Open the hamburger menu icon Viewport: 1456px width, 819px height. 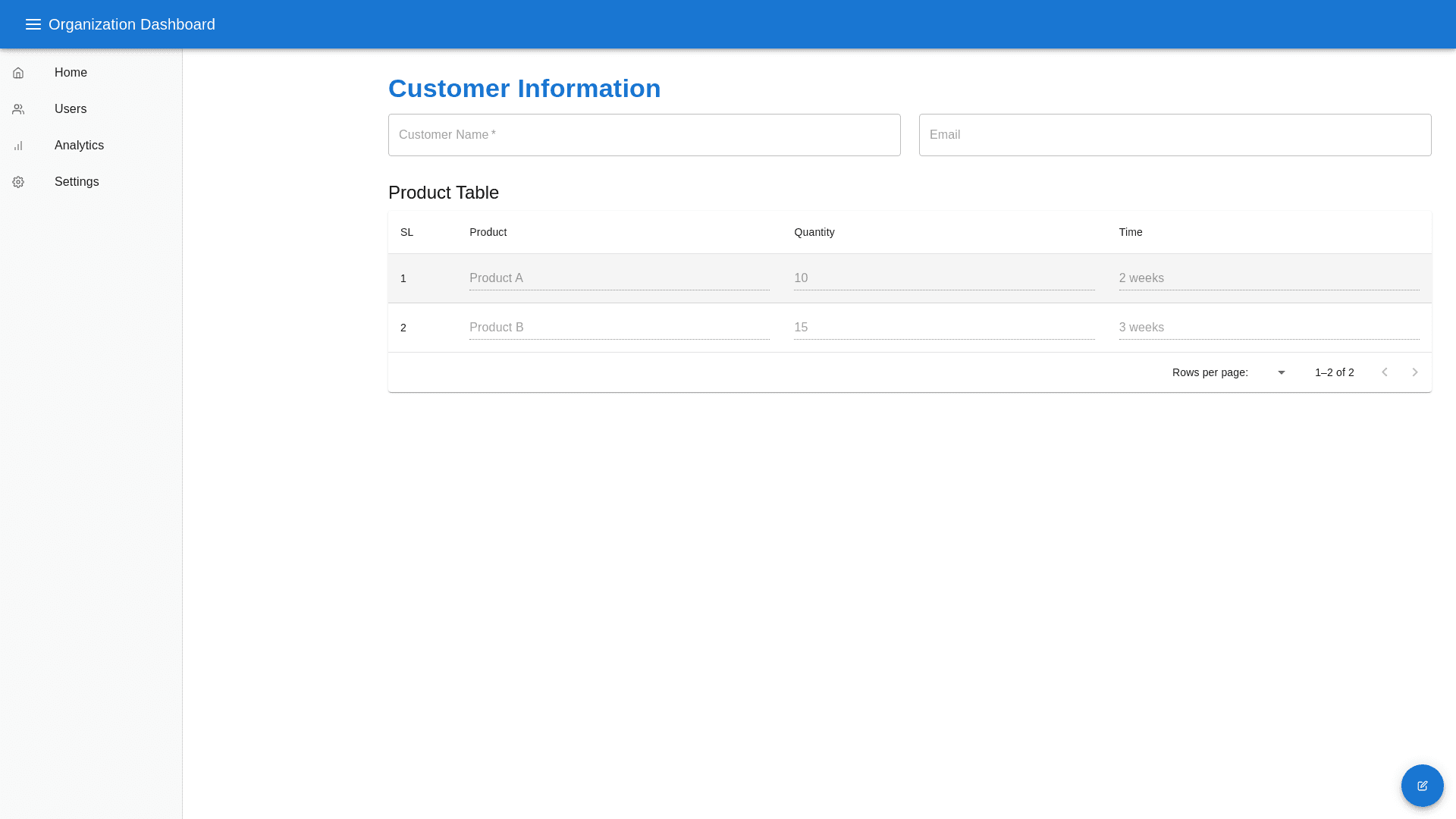point(33,24)
